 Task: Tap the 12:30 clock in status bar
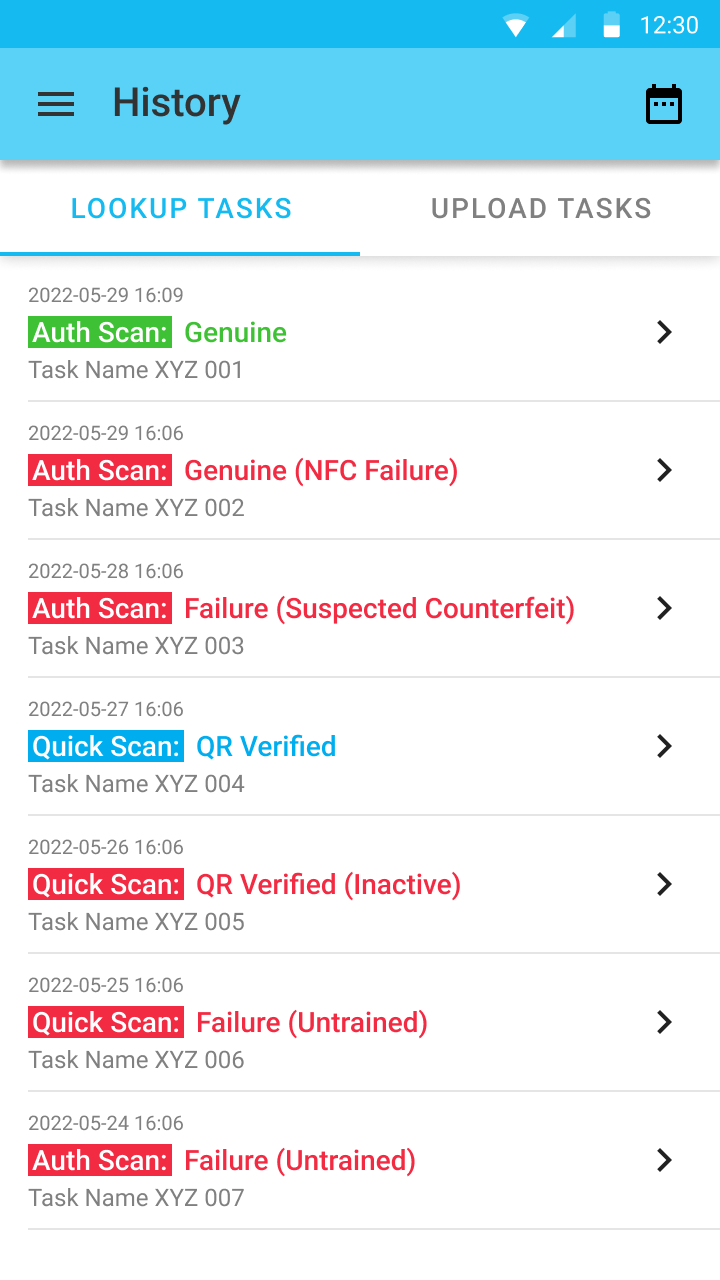point(669,25)
